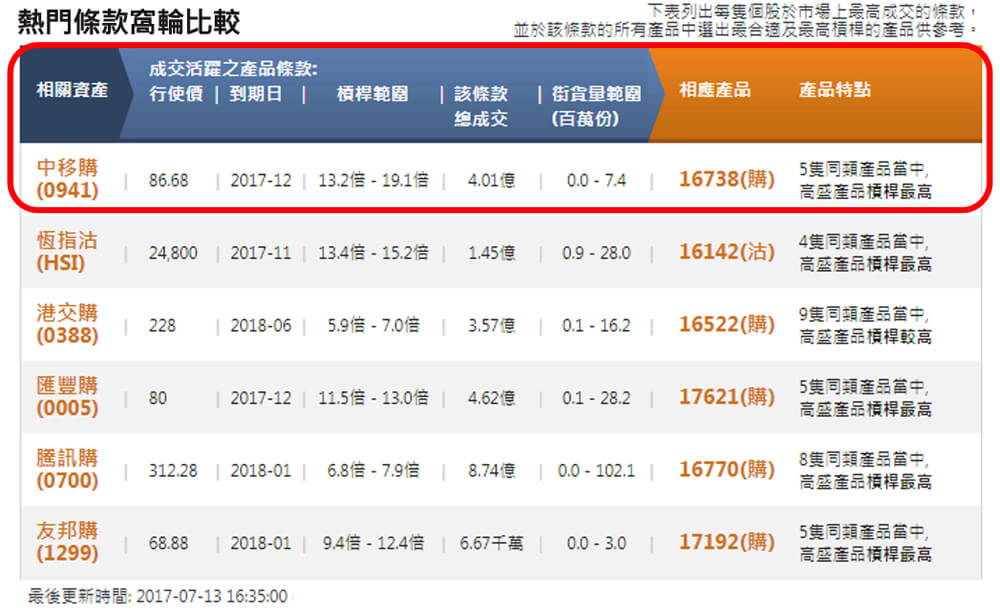Click the 9隻同類產品當中 feature text
Image resolution: width=1000 pixels, height=612 pixels.
coord(864,314)
